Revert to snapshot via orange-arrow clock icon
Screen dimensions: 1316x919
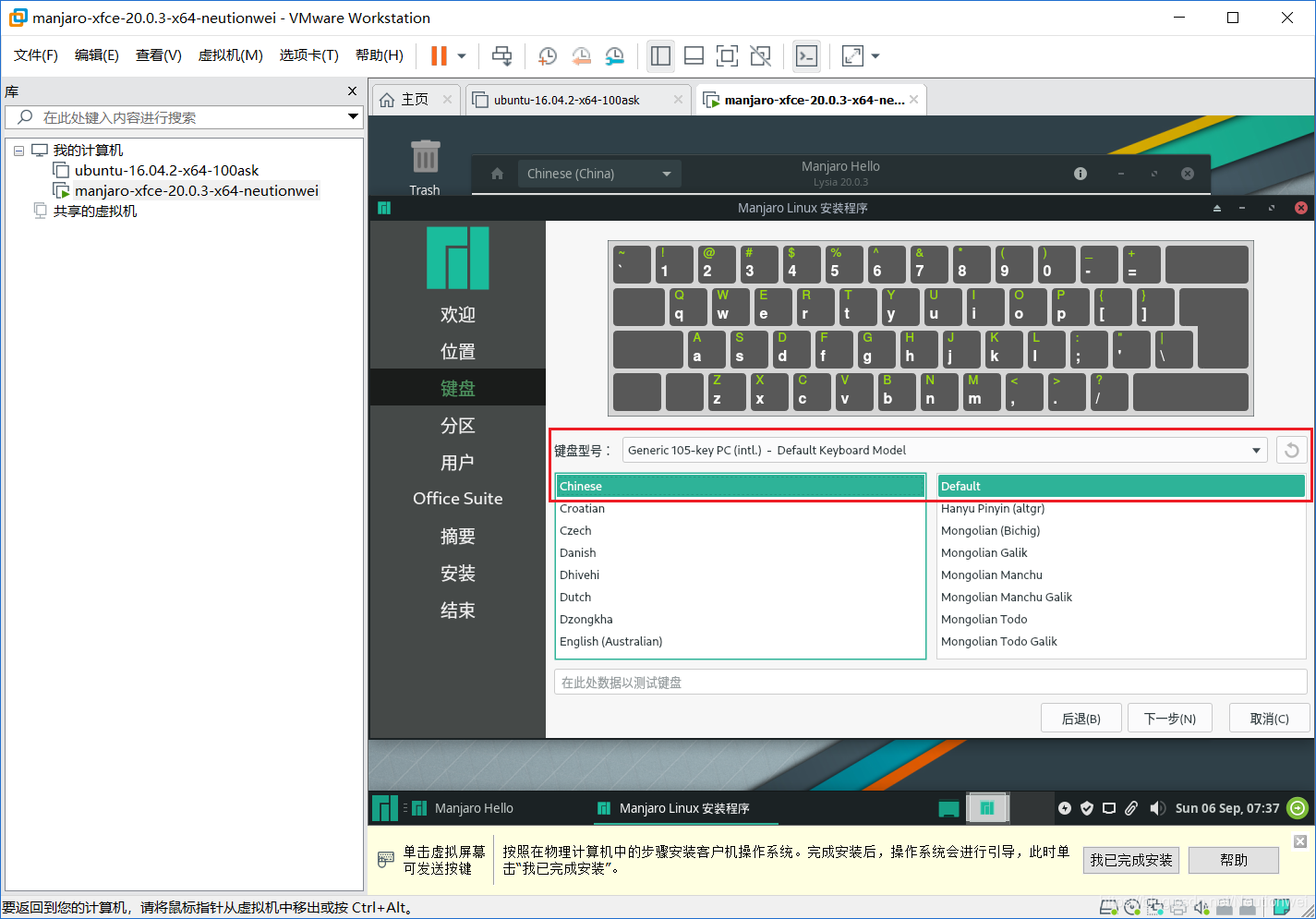click(581, 56)
